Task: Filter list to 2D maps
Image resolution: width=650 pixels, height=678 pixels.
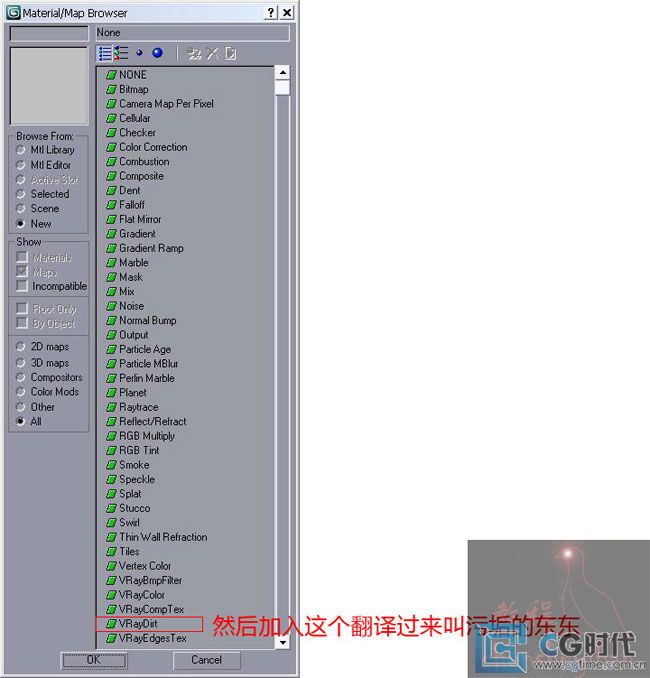Action: click(x=42, y=347)
